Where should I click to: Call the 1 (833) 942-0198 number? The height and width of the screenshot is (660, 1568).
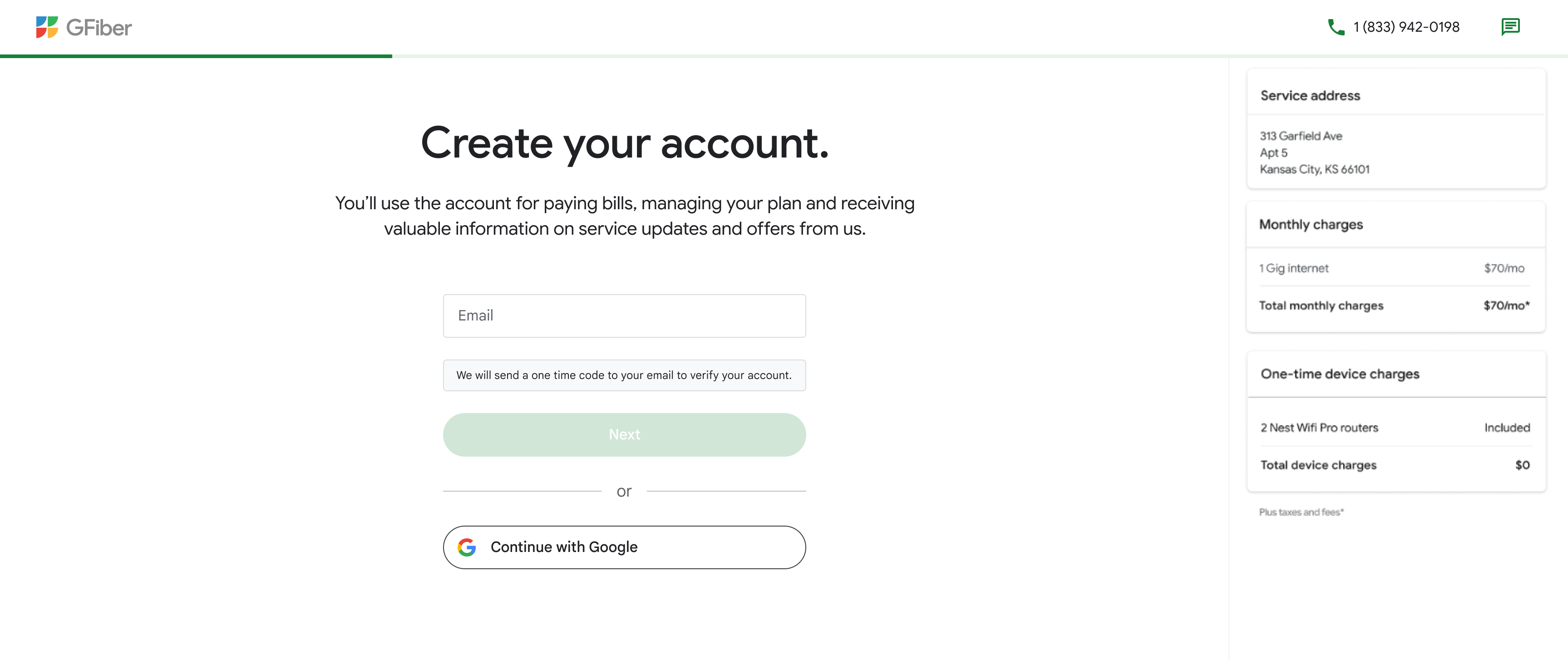[1406, 27]
